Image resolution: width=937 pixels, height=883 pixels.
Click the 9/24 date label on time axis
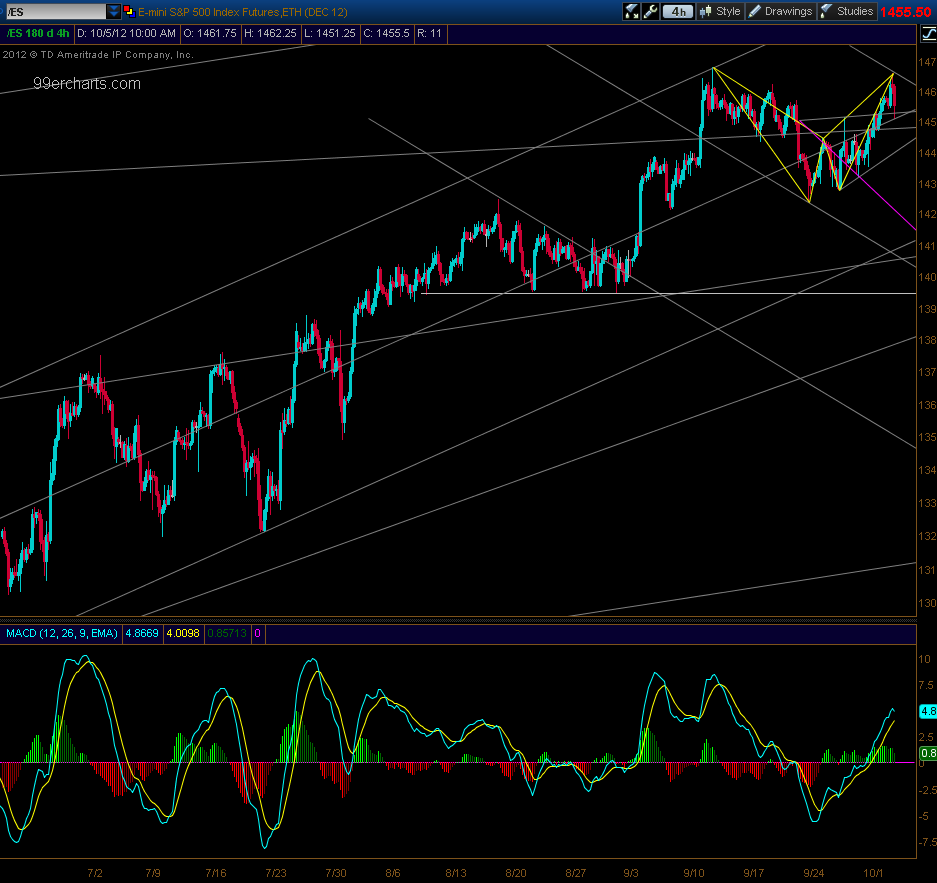pos(813,873)
